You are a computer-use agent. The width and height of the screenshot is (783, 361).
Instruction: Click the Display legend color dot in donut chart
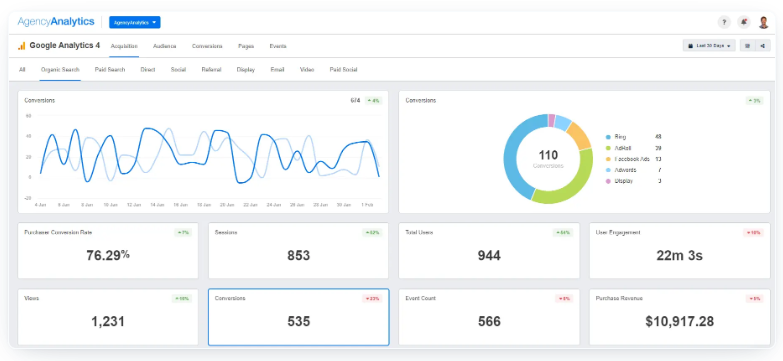pos(608,181)
